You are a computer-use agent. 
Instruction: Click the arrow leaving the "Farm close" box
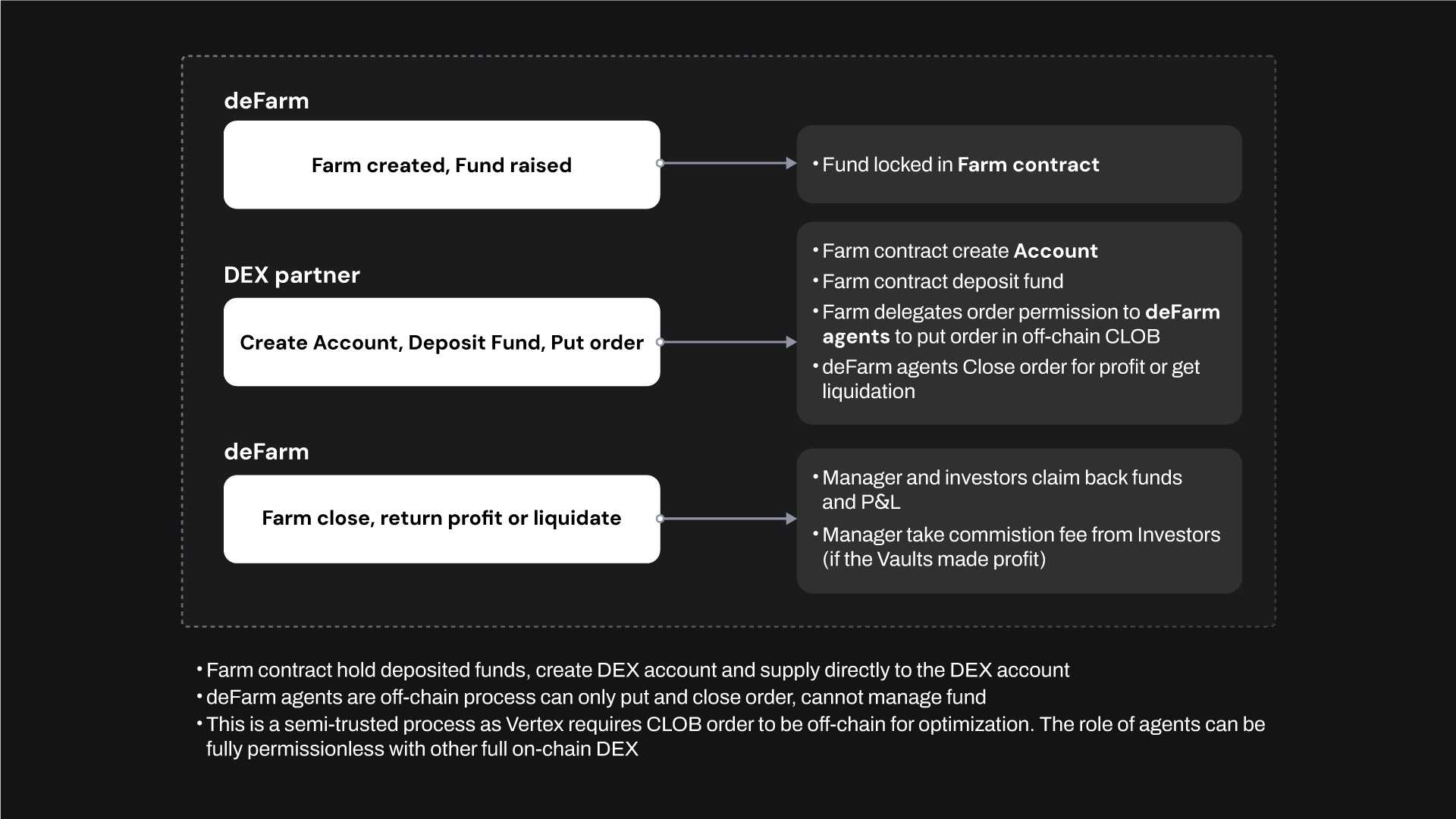[x=728, y=519]
